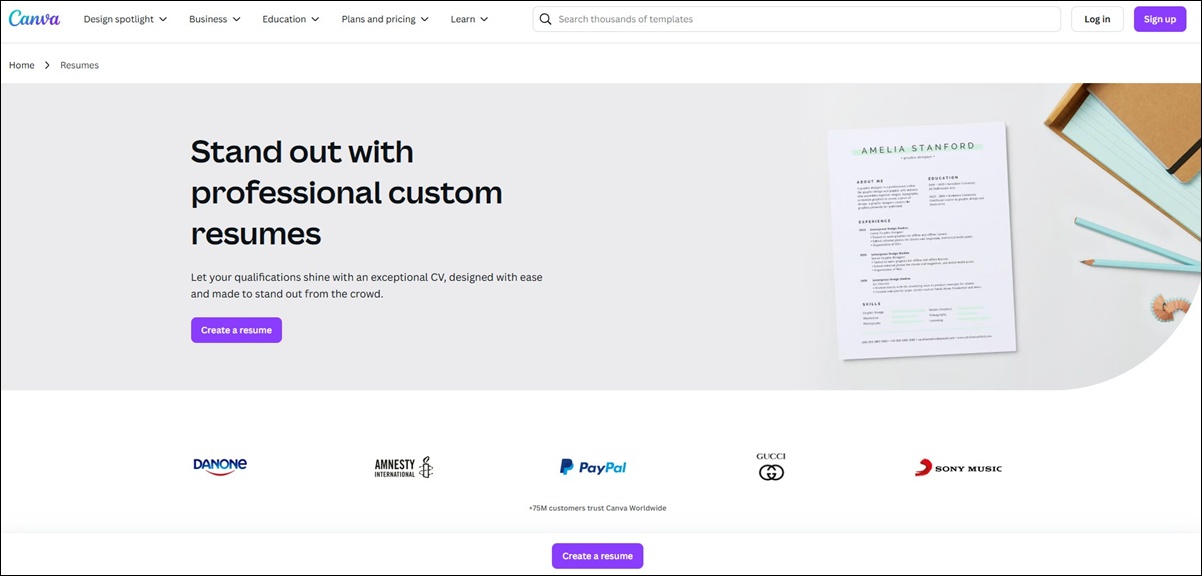1202x576 pixels.
Task: Click the hero Create a resume button
Action: [x=236, y=330]
